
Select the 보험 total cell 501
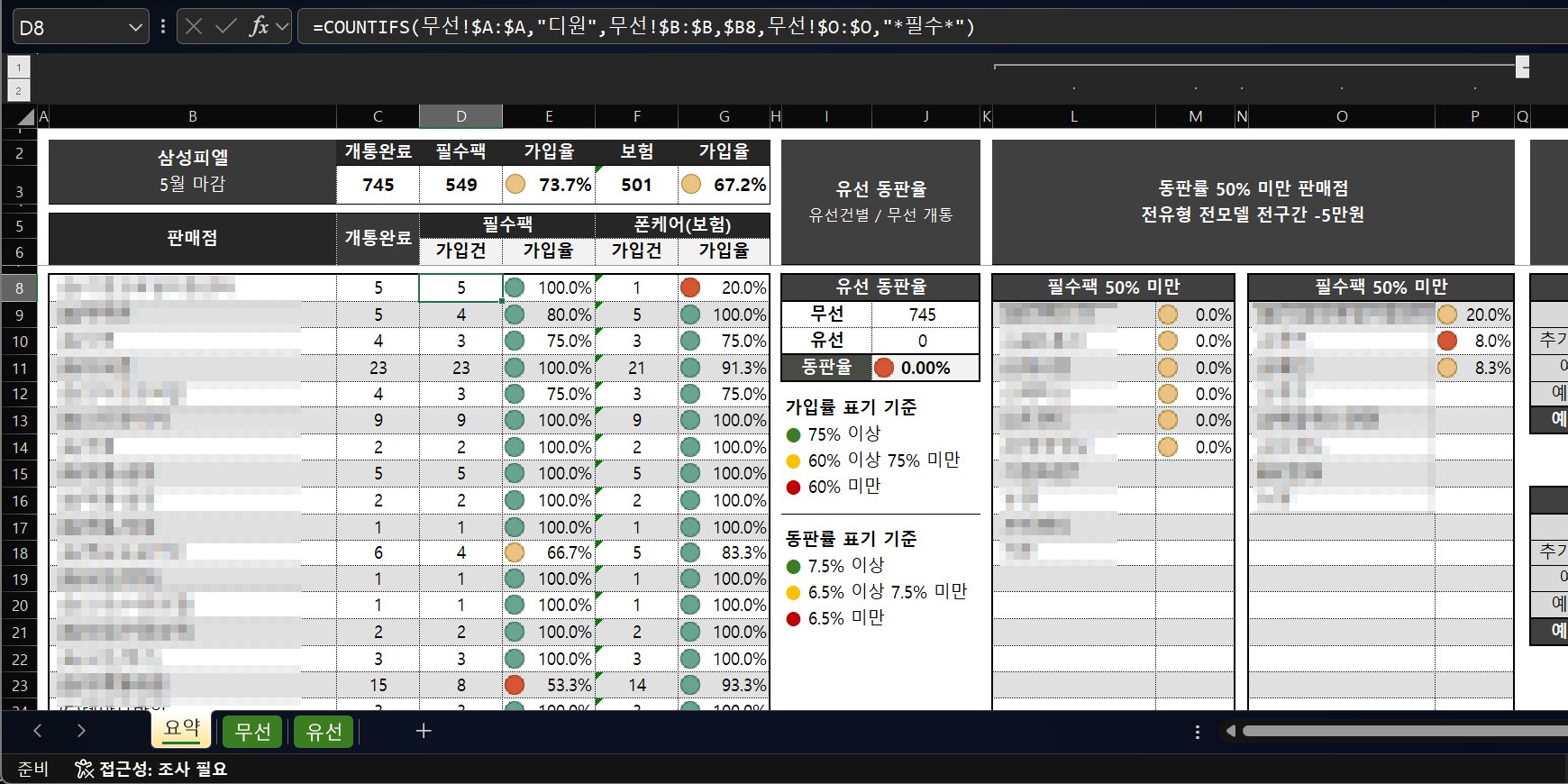click(636, 185)
